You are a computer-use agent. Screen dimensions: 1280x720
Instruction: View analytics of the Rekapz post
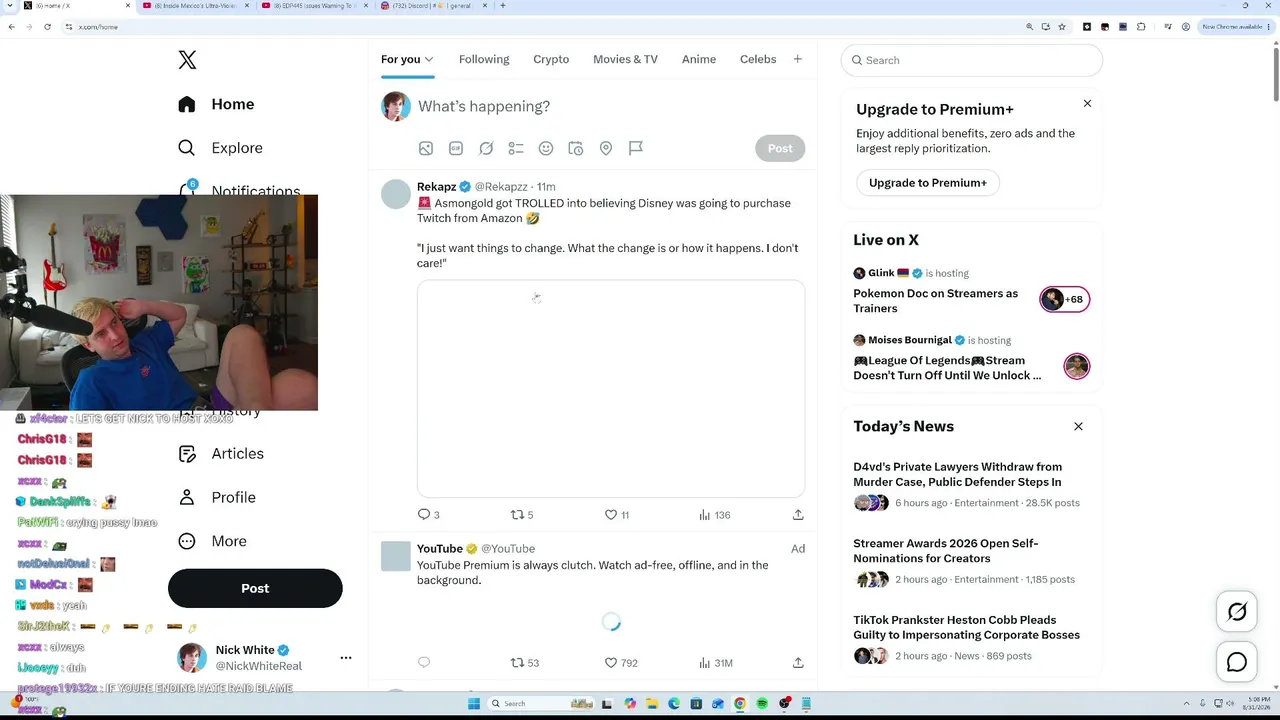coord(714,515)
